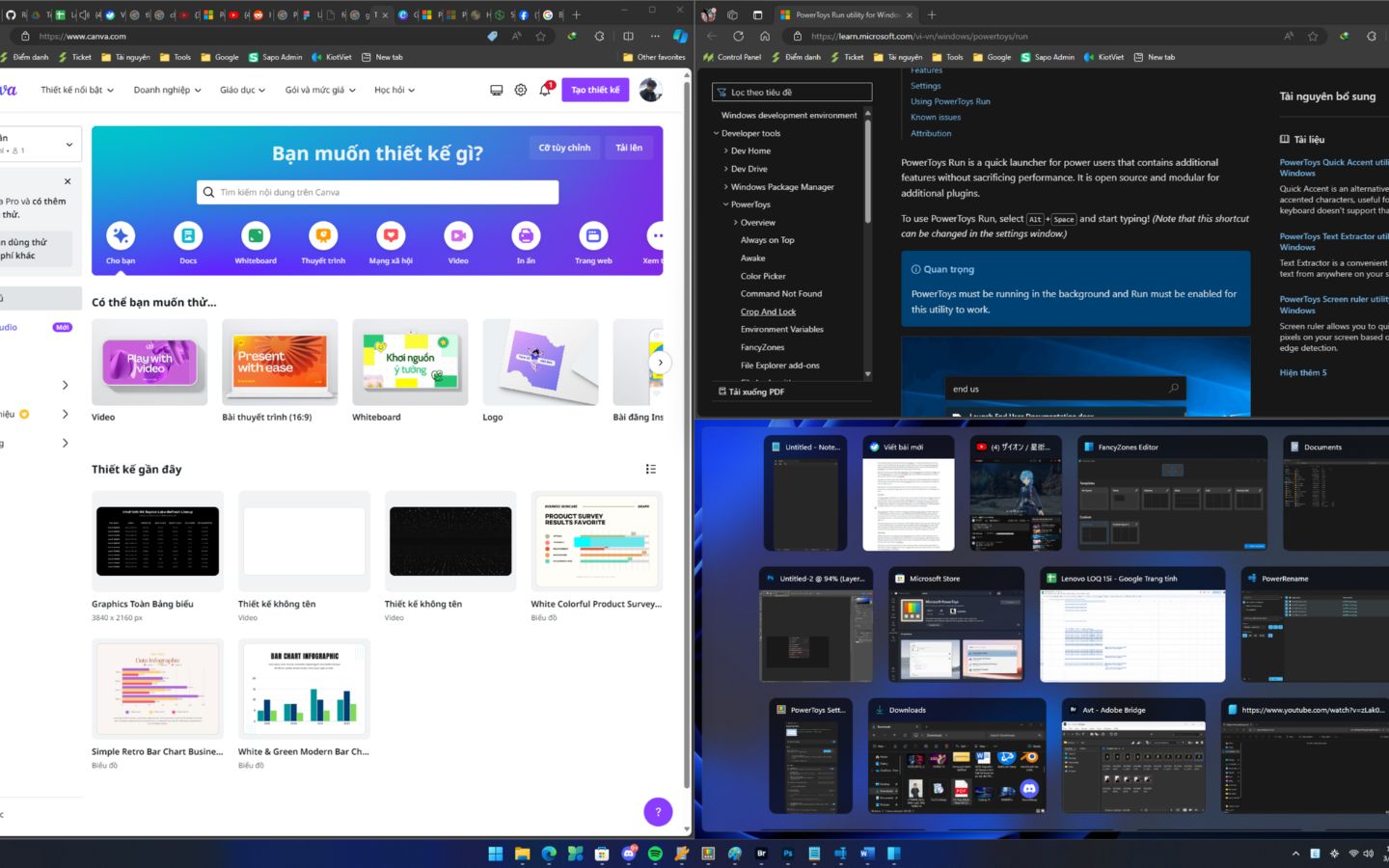Image resolution: width=1389 pixels, height=868 pixels.
Task: Open Canva settings gear icon
Action: tap(521, 90)
